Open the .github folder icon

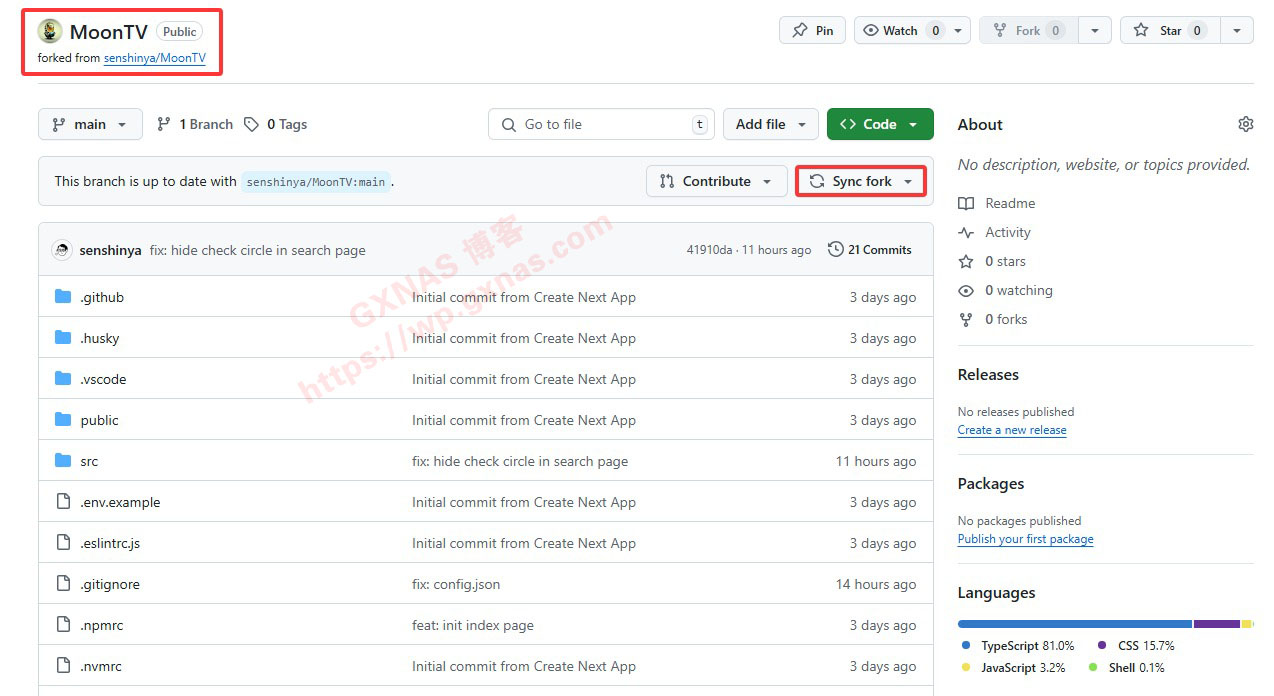tap(63, 297)
